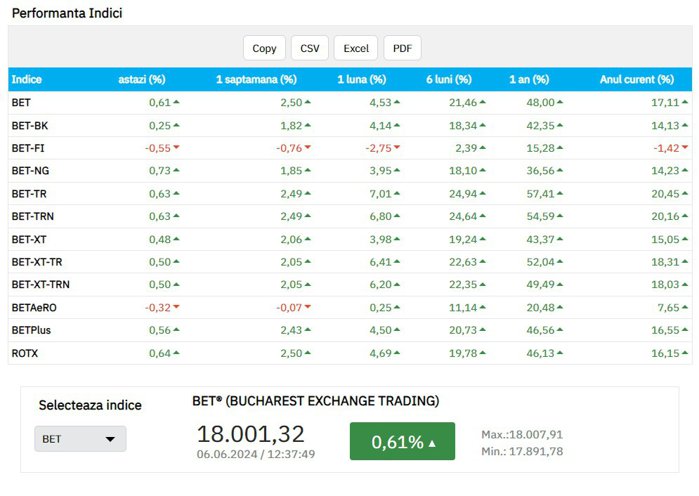Select the BETAeRO index name
The height and width of the screenshot is (496, 699).
tap(34, 308)
